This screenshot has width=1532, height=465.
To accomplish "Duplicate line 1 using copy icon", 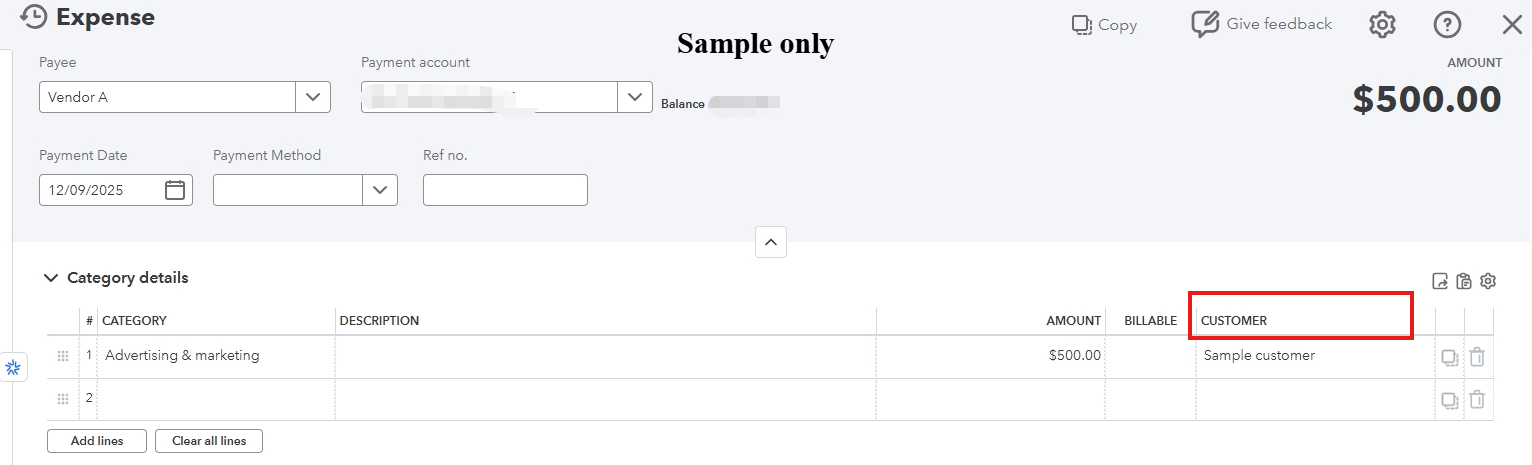I will click(1449, 357).
